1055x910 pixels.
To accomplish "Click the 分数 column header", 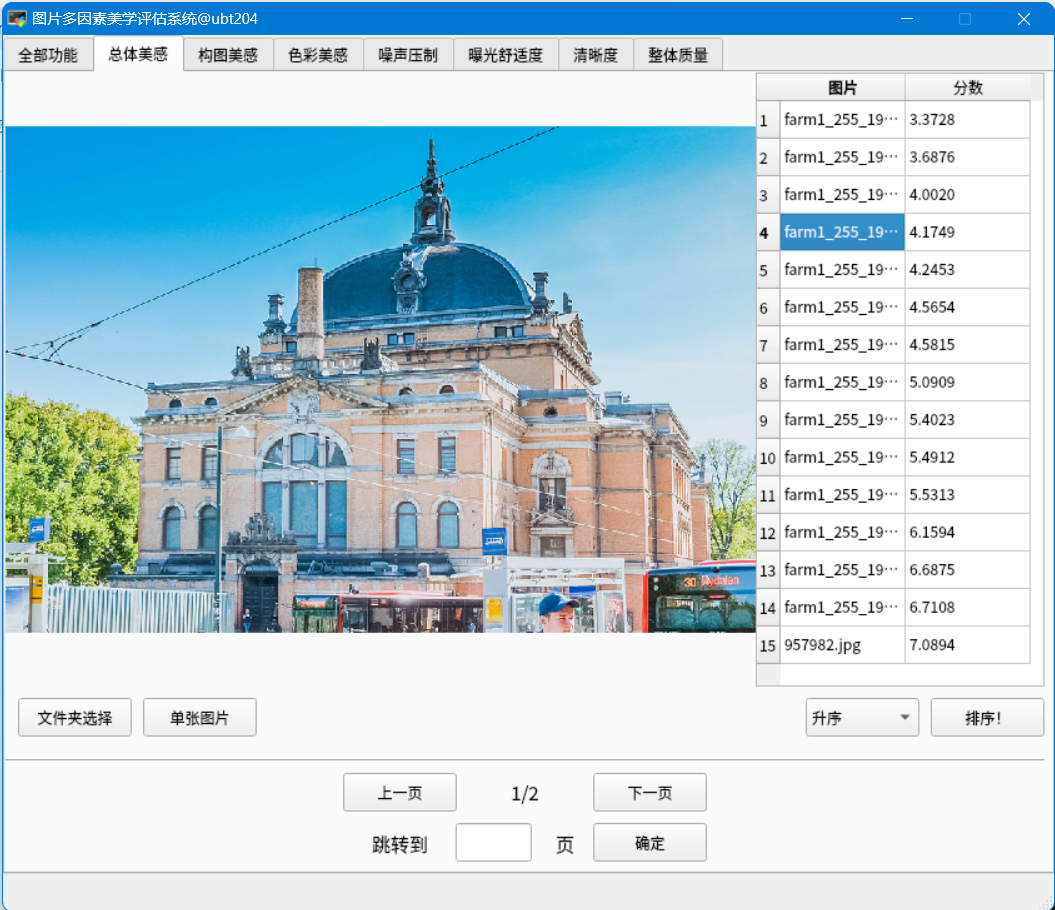I will pyautogui.click(x=967, y=88).
